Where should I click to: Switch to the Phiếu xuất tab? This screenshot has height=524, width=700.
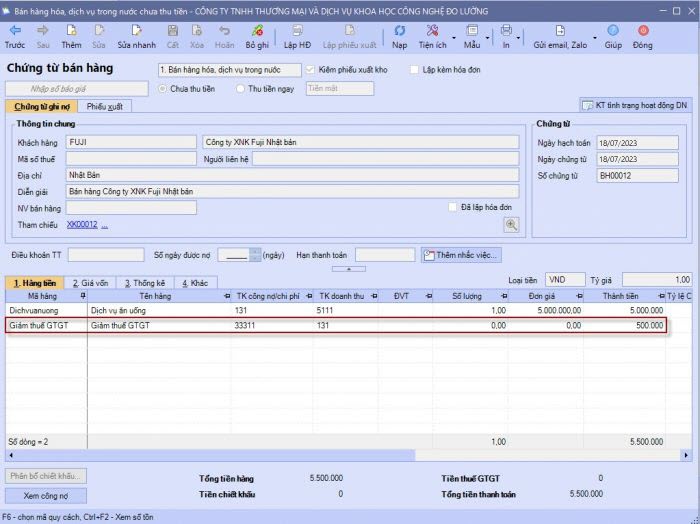click(104, 106)
